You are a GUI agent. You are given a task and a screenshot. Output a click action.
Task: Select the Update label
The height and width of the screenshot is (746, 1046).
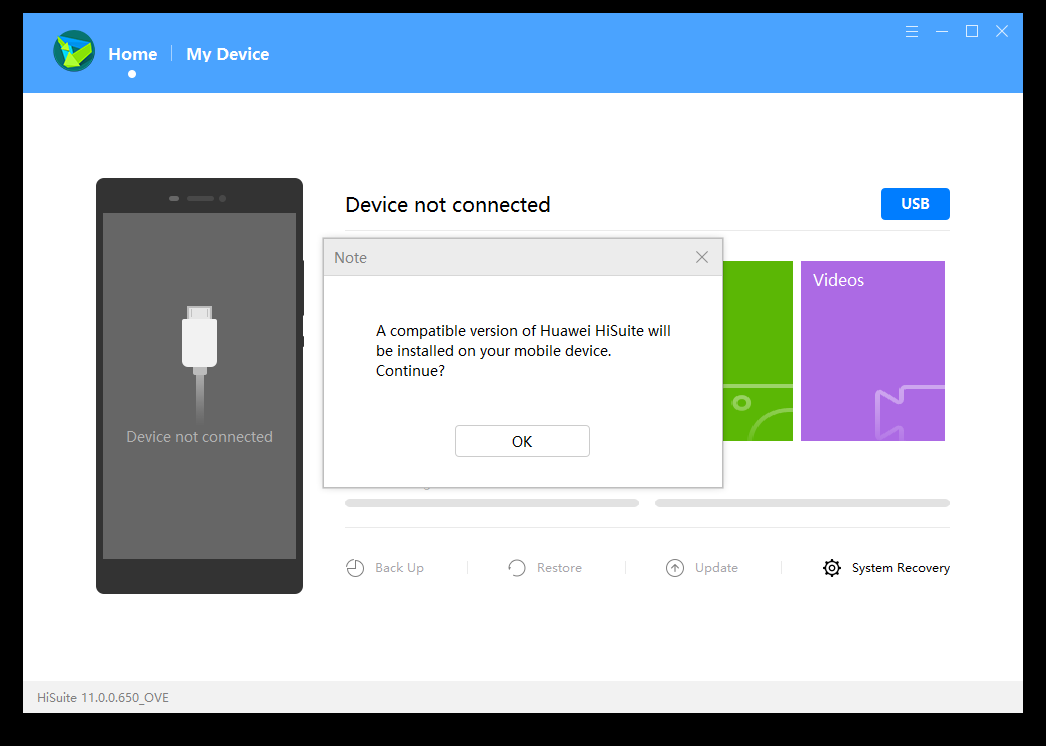716,568
